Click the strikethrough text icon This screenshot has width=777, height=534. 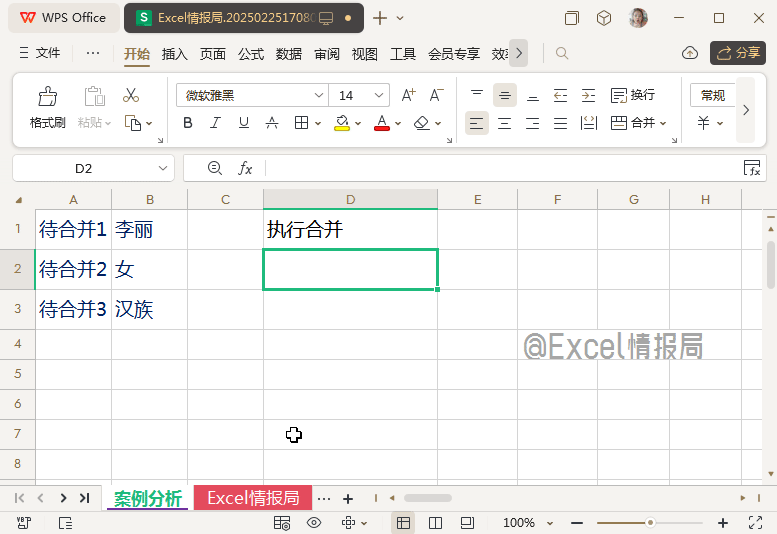(x=272, y=123)
